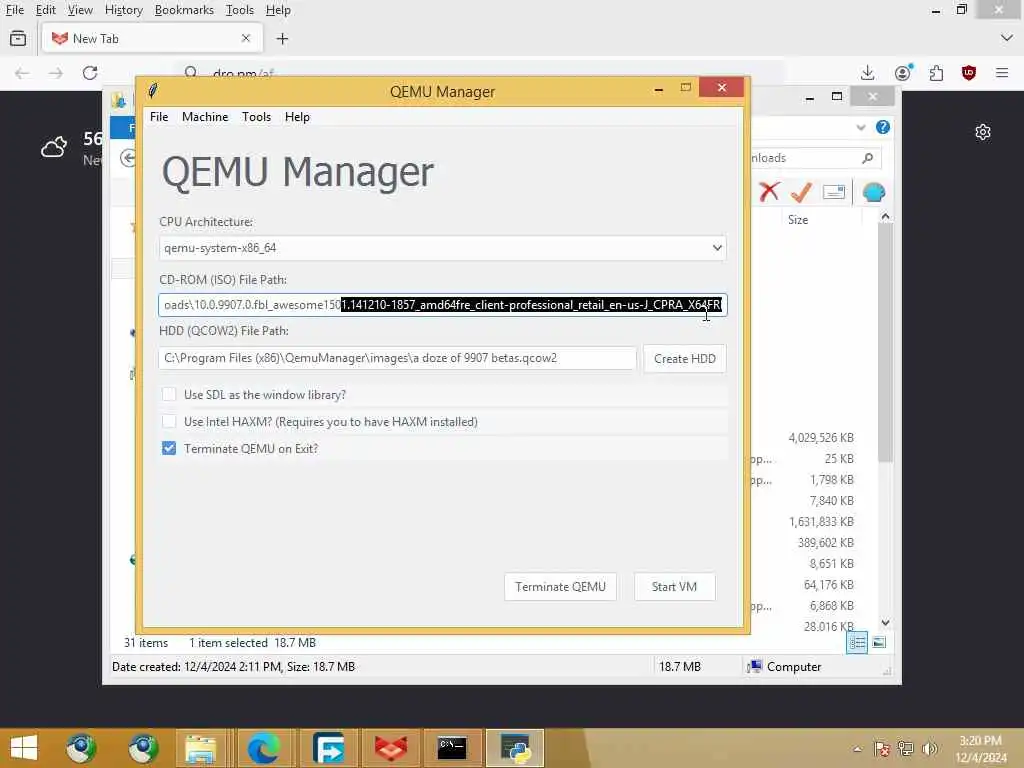The height and width of the screenshot is (768, 1024).
Task: Expand the list all tabs chevron
Action: pyautogui.click(x=1007, y=39)
